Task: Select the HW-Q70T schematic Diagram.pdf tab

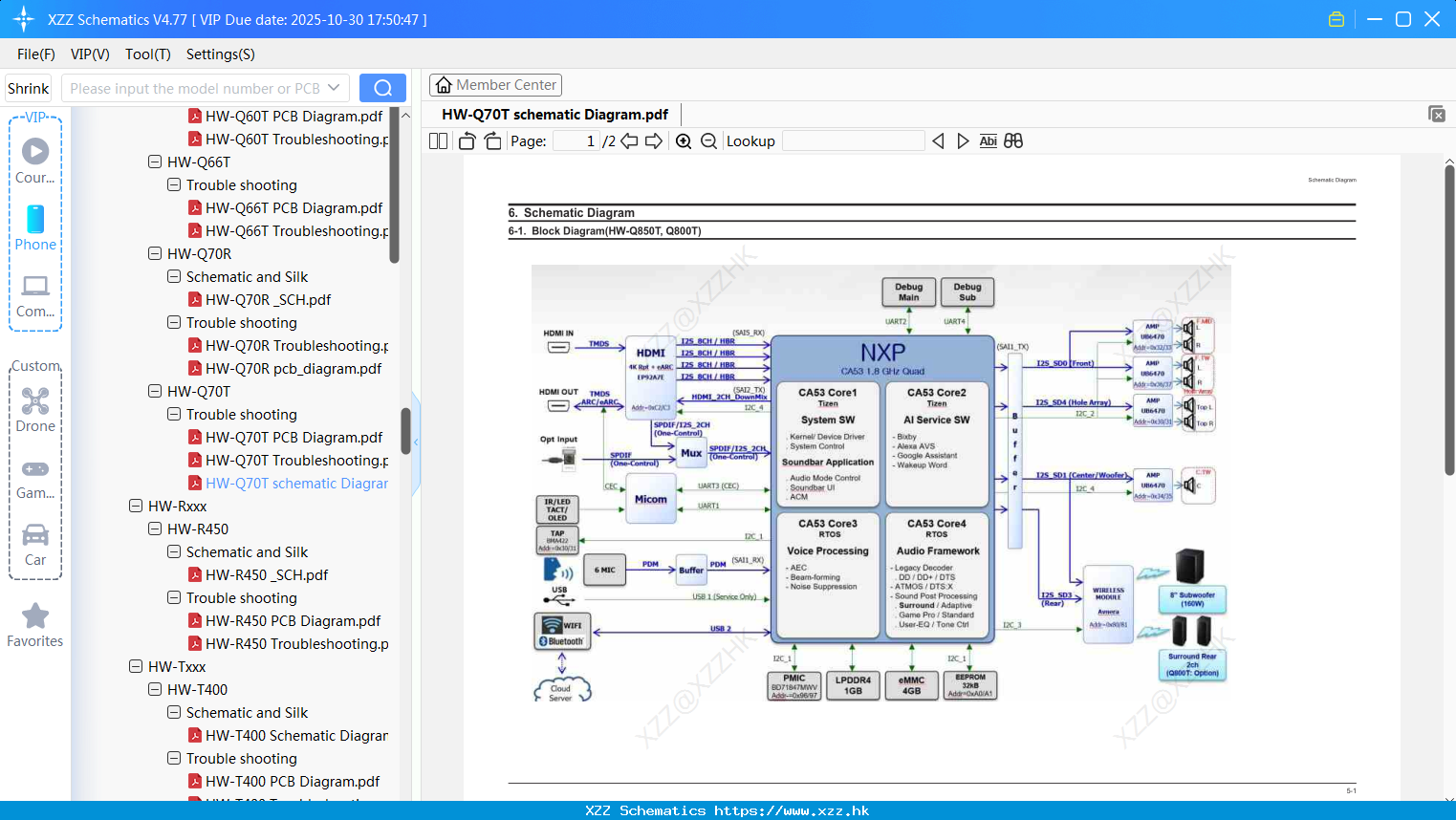Action: click(x=554, y=115)
